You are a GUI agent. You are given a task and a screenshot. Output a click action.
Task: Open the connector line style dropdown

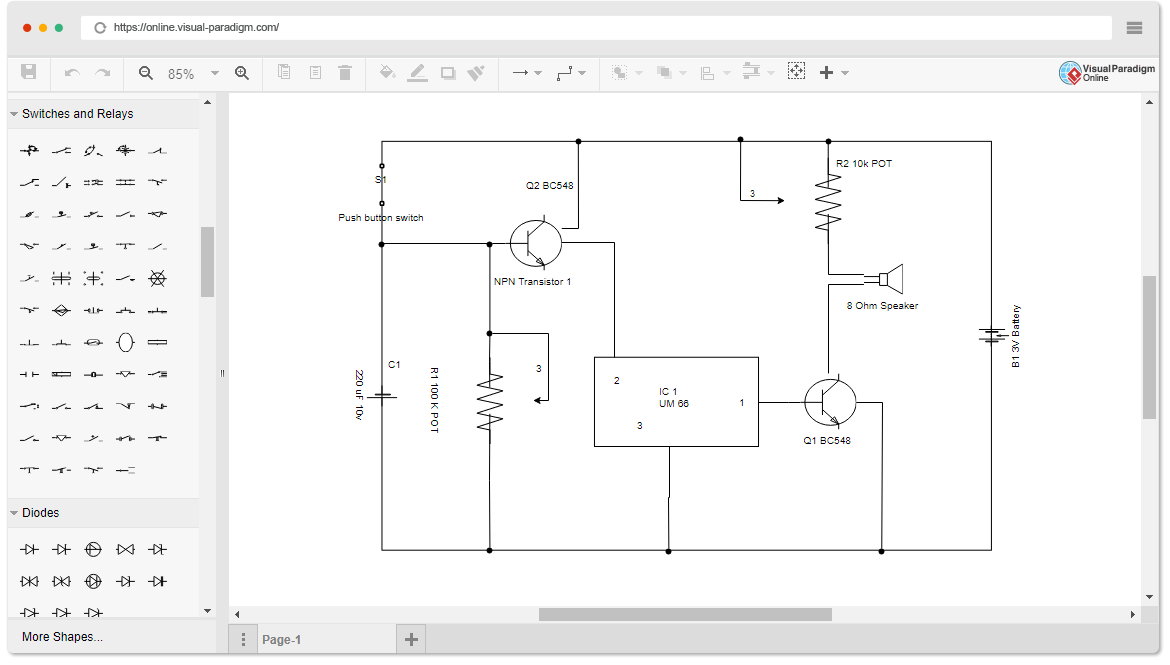pyautogui.click(x=583, y=72)
